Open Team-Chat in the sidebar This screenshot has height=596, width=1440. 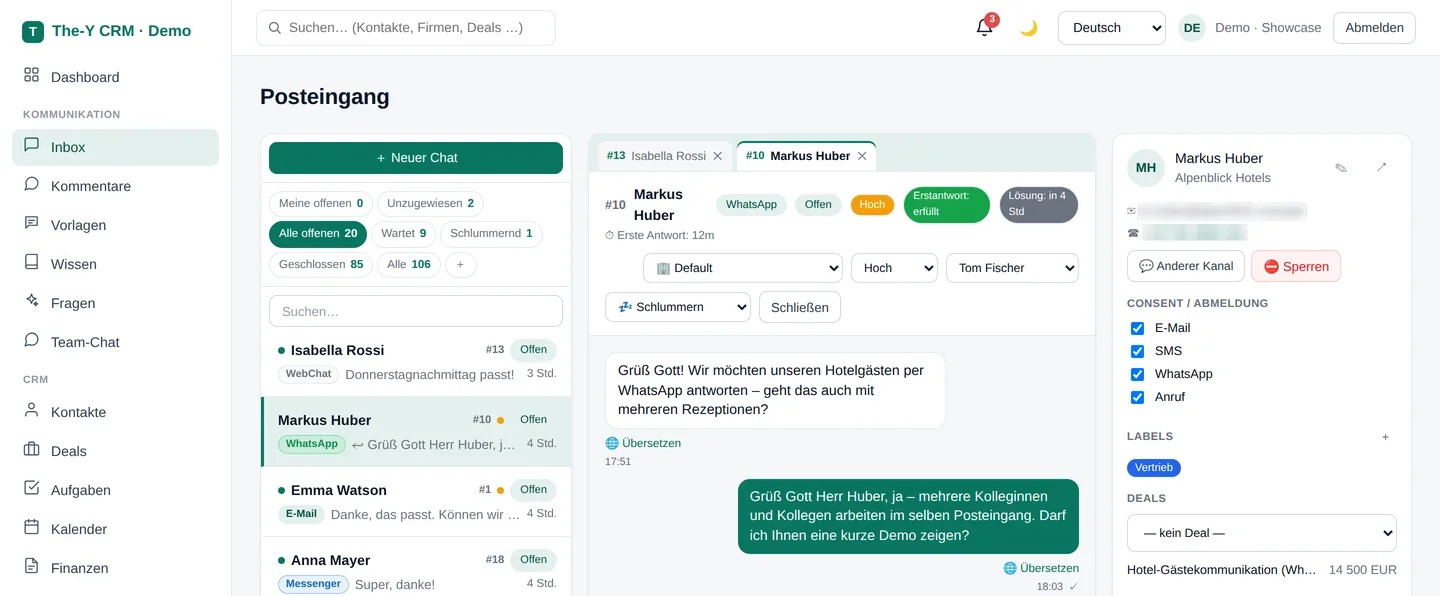click(116, 342)
